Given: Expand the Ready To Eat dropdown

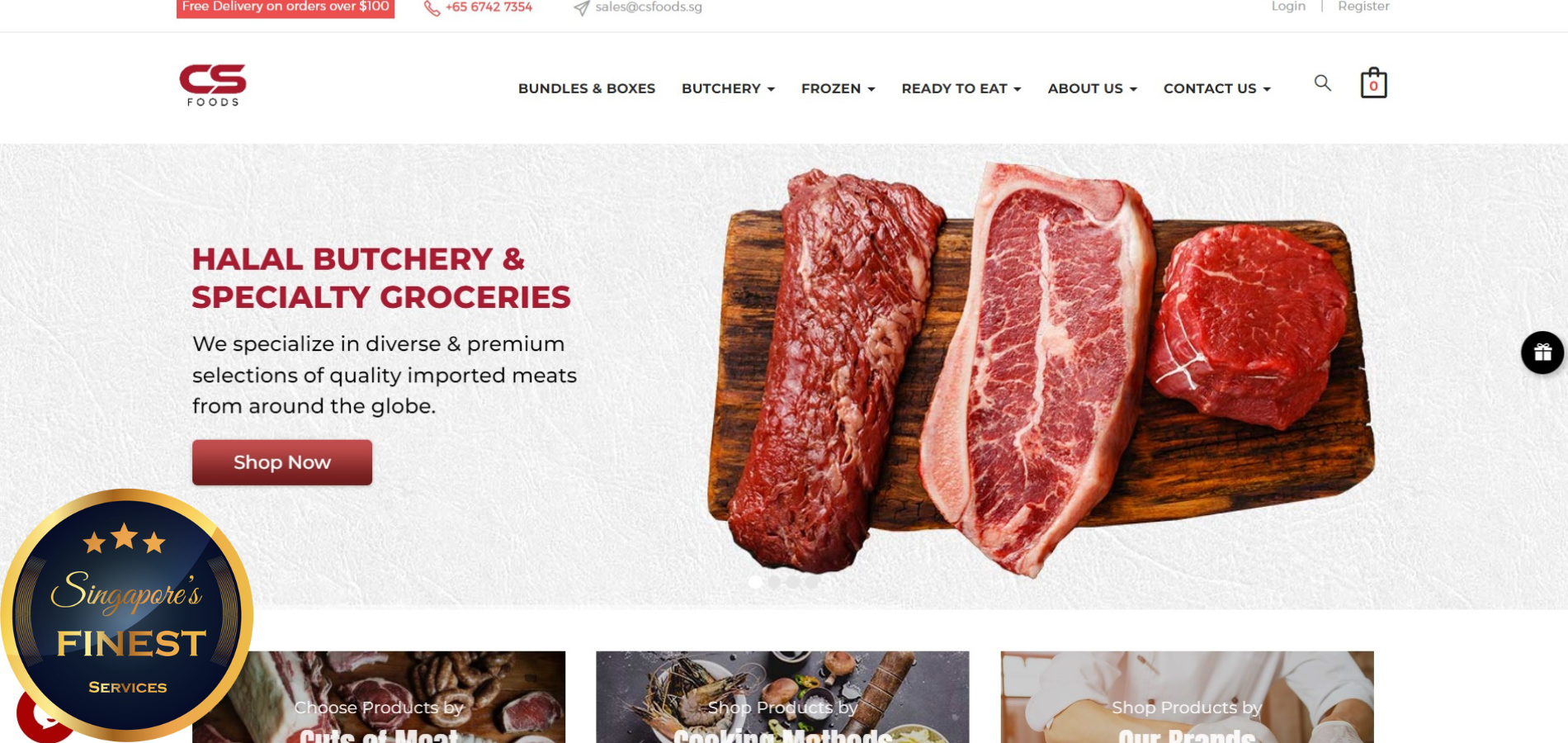Looking at the screenshot, I should [961, 88].
